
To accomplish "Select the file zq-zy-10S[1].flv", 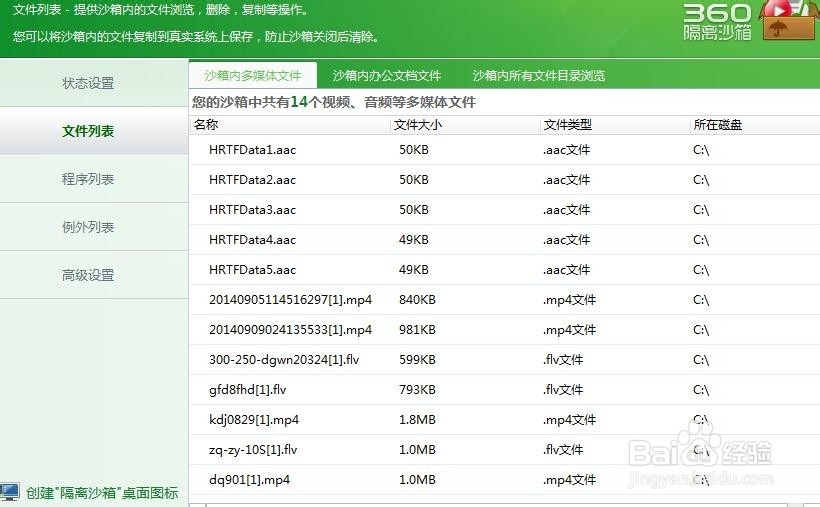I will click(x=253, y=449).
